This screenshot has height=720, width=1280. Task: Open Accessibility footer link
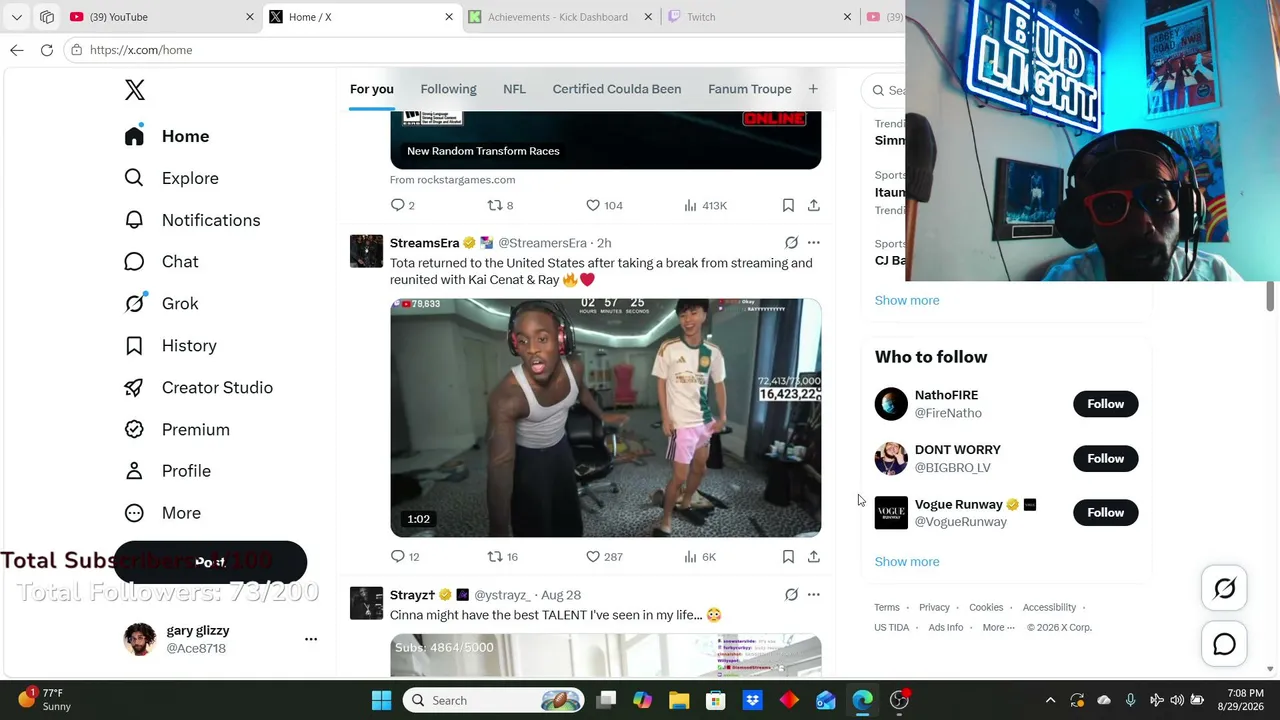click(x=1049, y=607)
